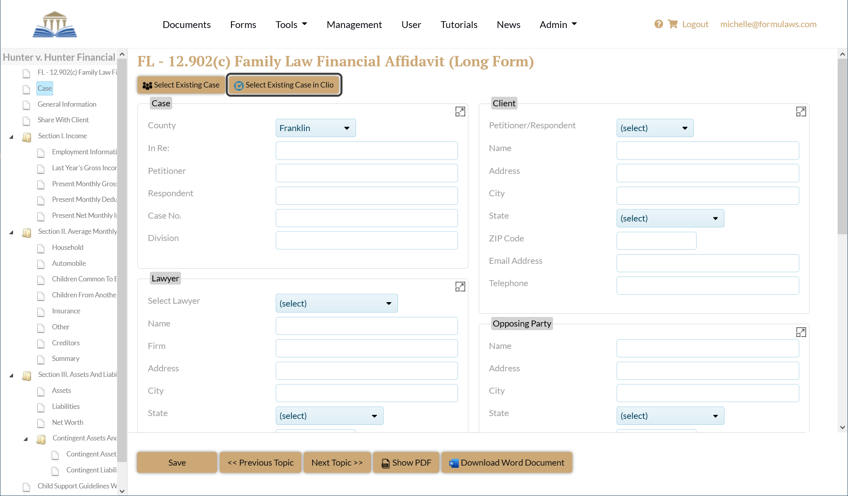
Task: Click the Case No. input field
Action: tap(367, 218)
